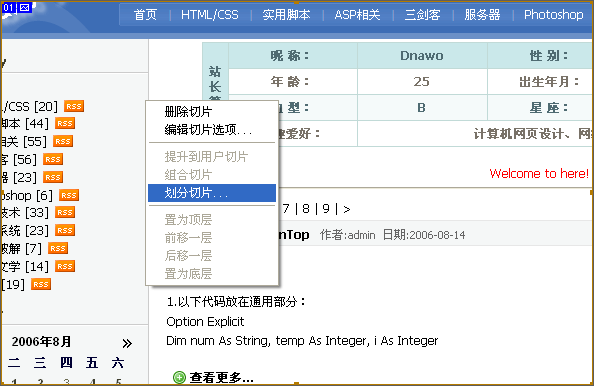This screenshot has width=594, height=386.
Task: Open the RSS feed icon beside [55]
Action: click(x=63, y=141)
